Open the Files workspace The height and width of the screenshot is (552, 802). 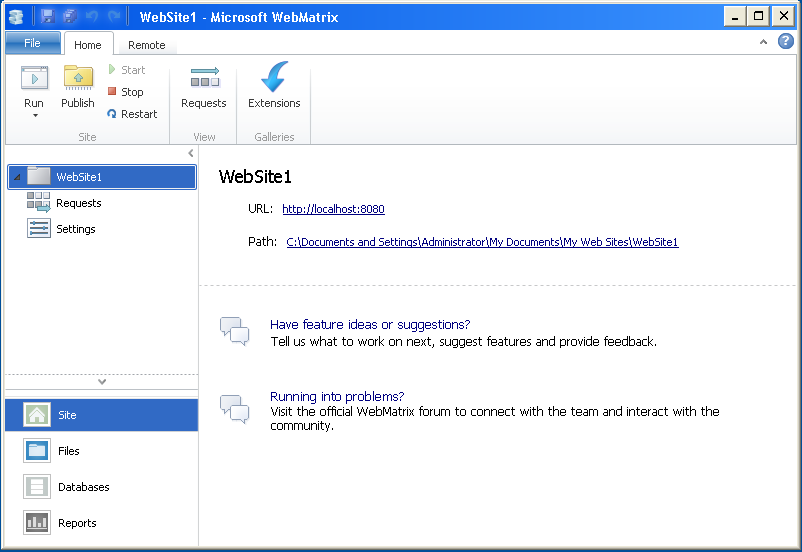(101, 451)
